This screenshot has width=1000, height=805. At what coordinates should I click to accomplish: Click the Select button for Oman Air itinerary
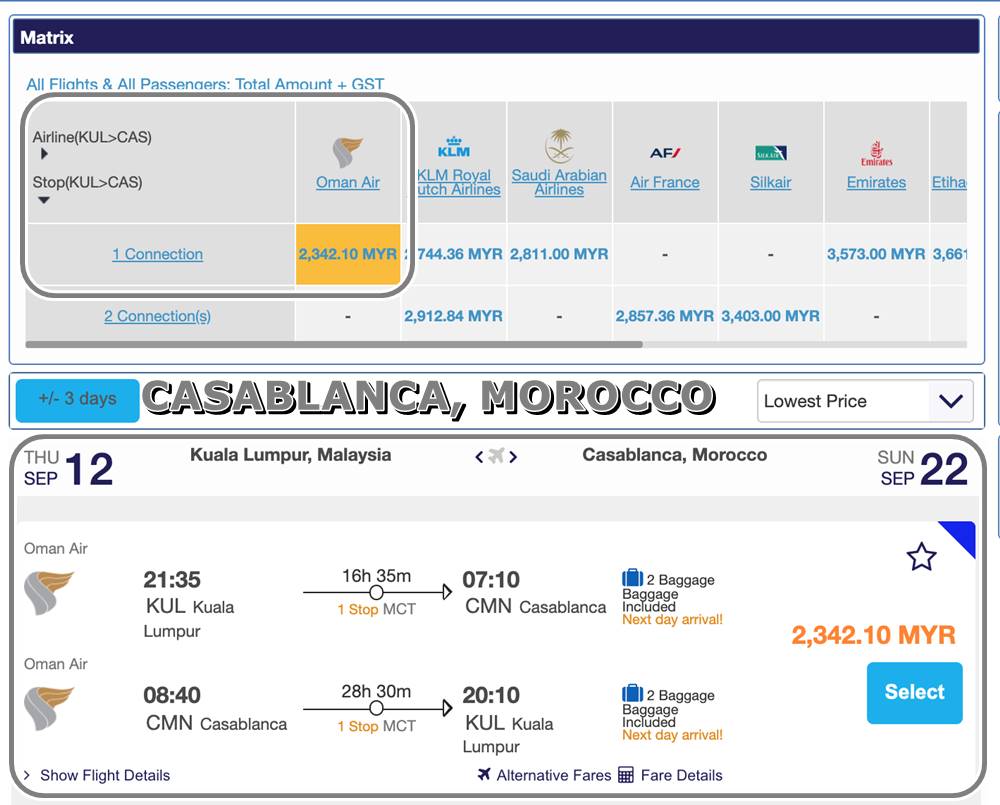[915, 693]
